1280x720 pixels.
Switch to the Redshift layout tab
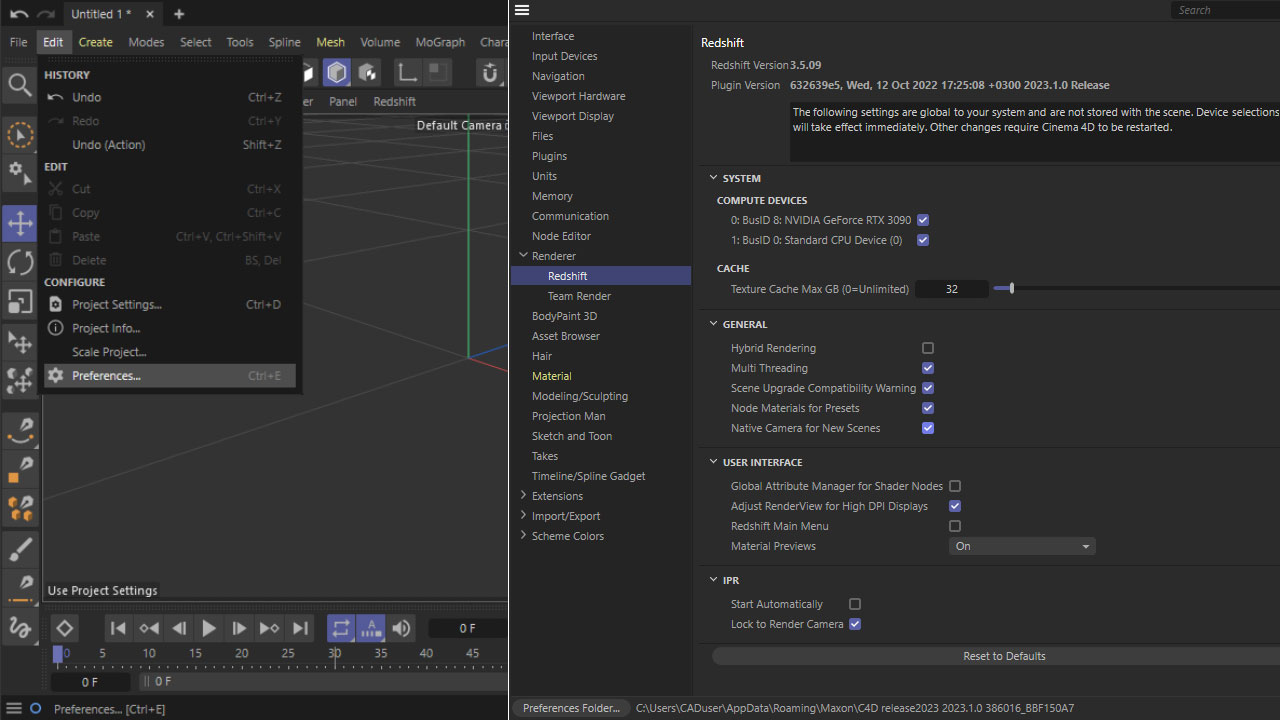pos(394,101)
